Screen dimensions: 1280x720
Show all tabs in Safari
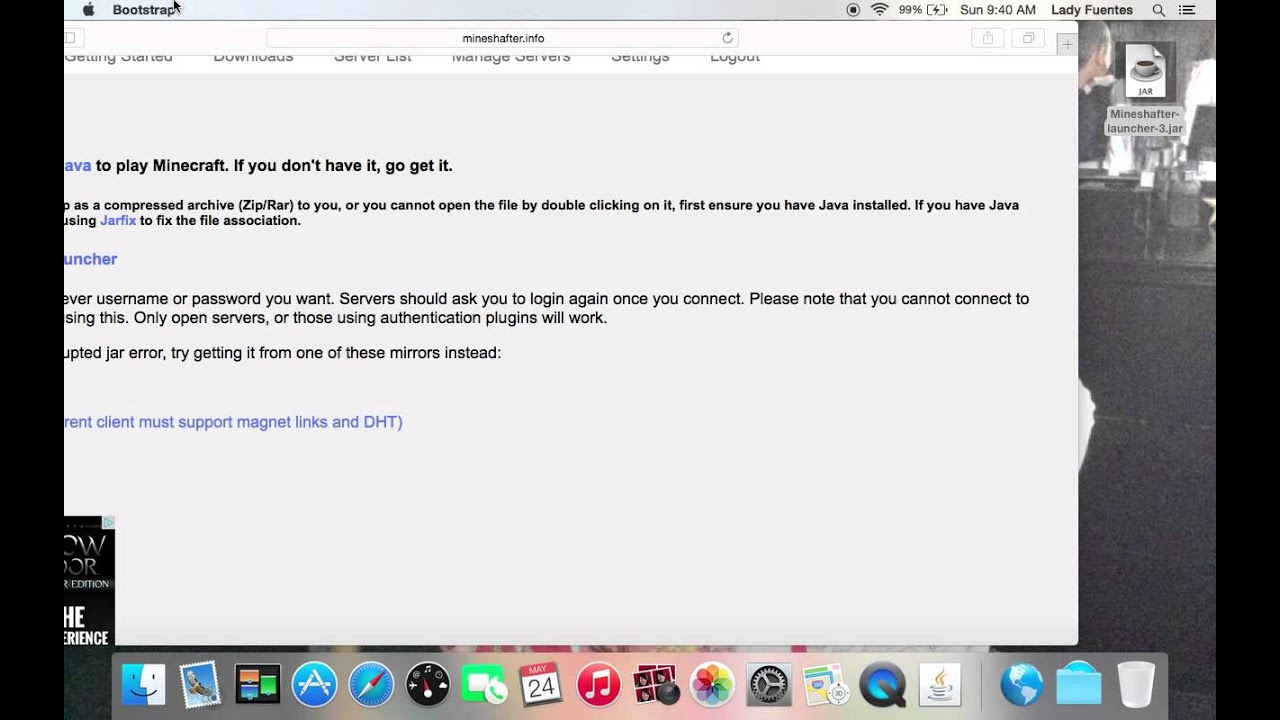1028,38
